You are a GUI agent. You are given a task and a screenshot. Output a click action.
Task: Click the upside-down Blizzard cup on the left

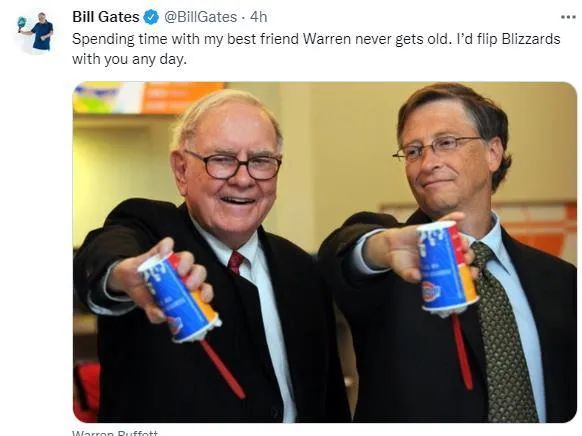point(180,297)
